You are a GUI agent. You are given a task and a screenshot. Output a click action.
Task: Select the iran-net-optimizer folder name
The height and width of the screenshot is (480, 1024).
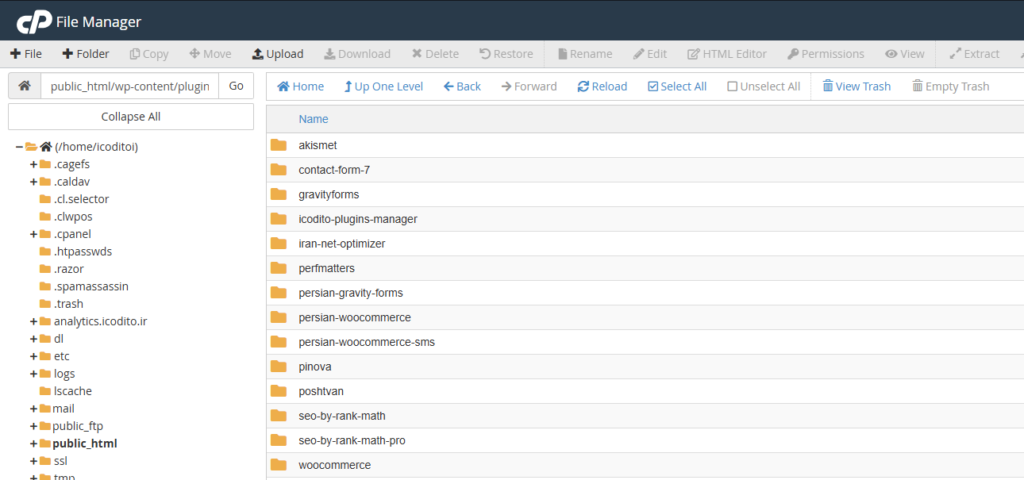click(342, 244)
